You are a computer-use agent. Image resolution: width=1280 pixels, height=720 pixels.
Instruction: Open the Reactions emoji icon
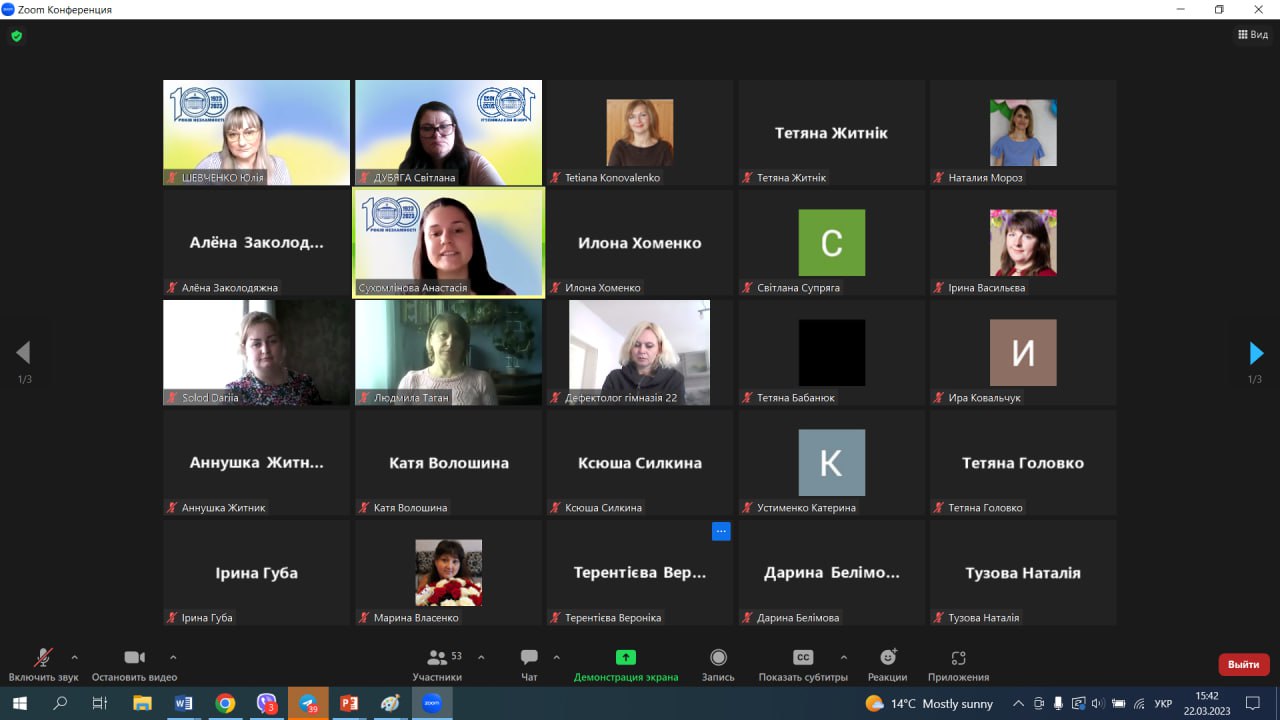coord(887,658)
